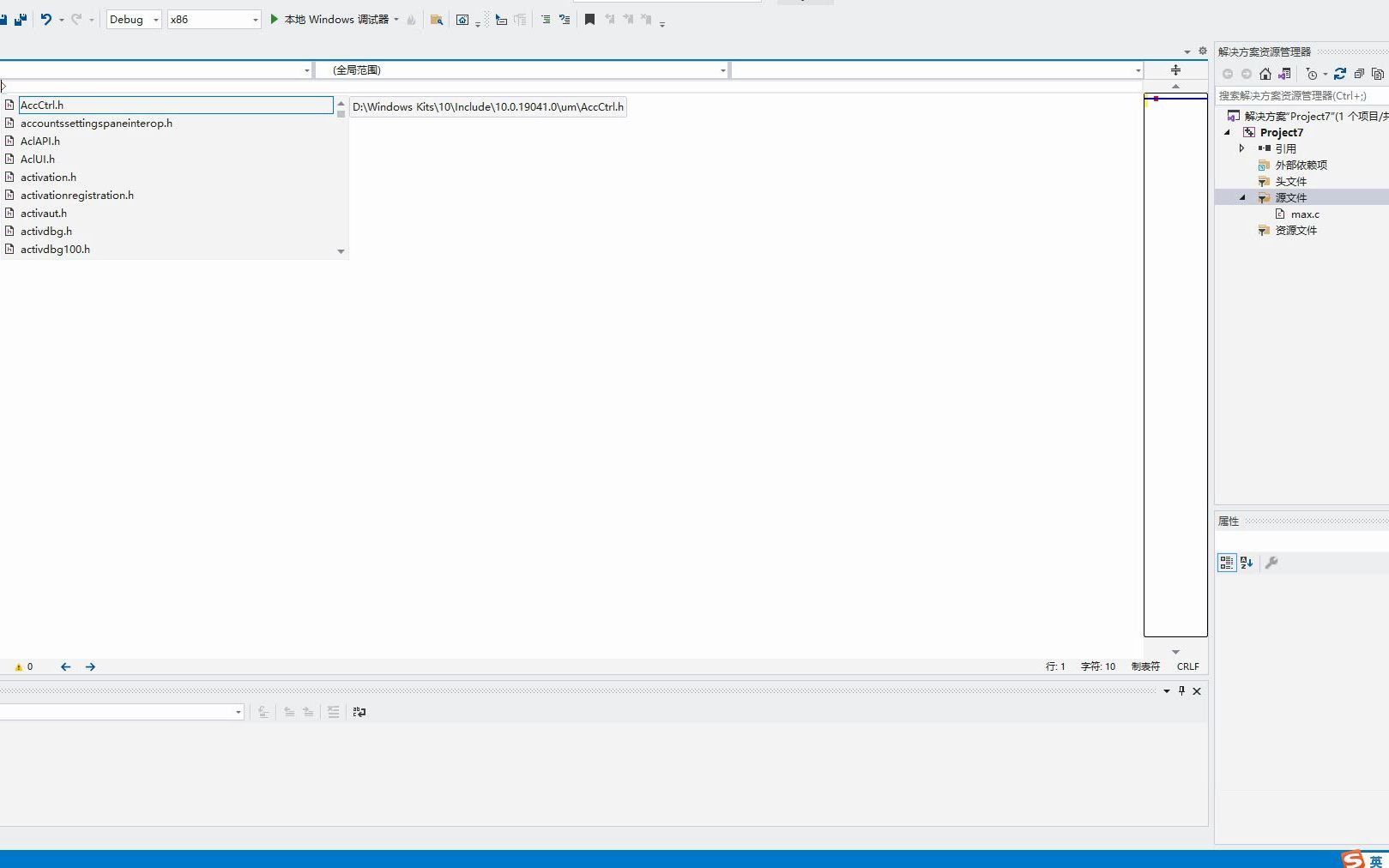Click the Solution Explorer Home icon
1389x868 pixels.
pyautogui.click(x=1265, y=74)
